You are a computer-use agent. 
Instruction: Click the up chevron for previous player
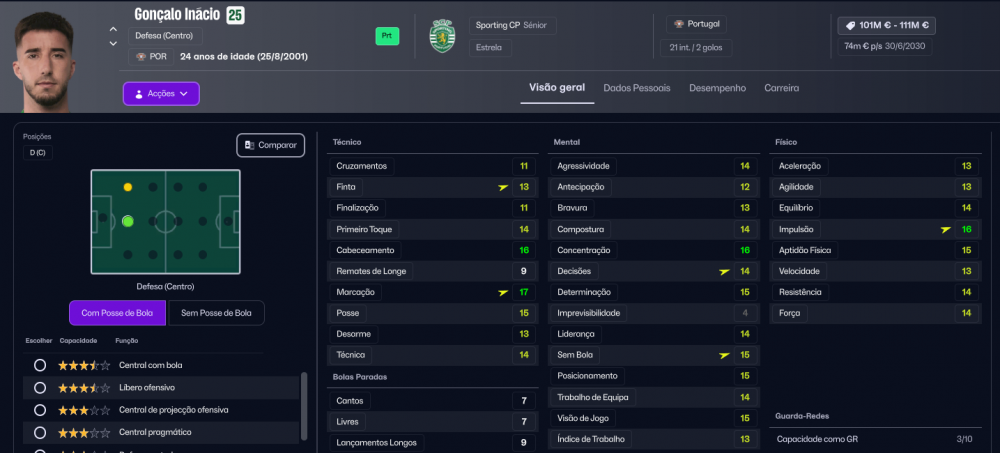click(x=113, y=29)
